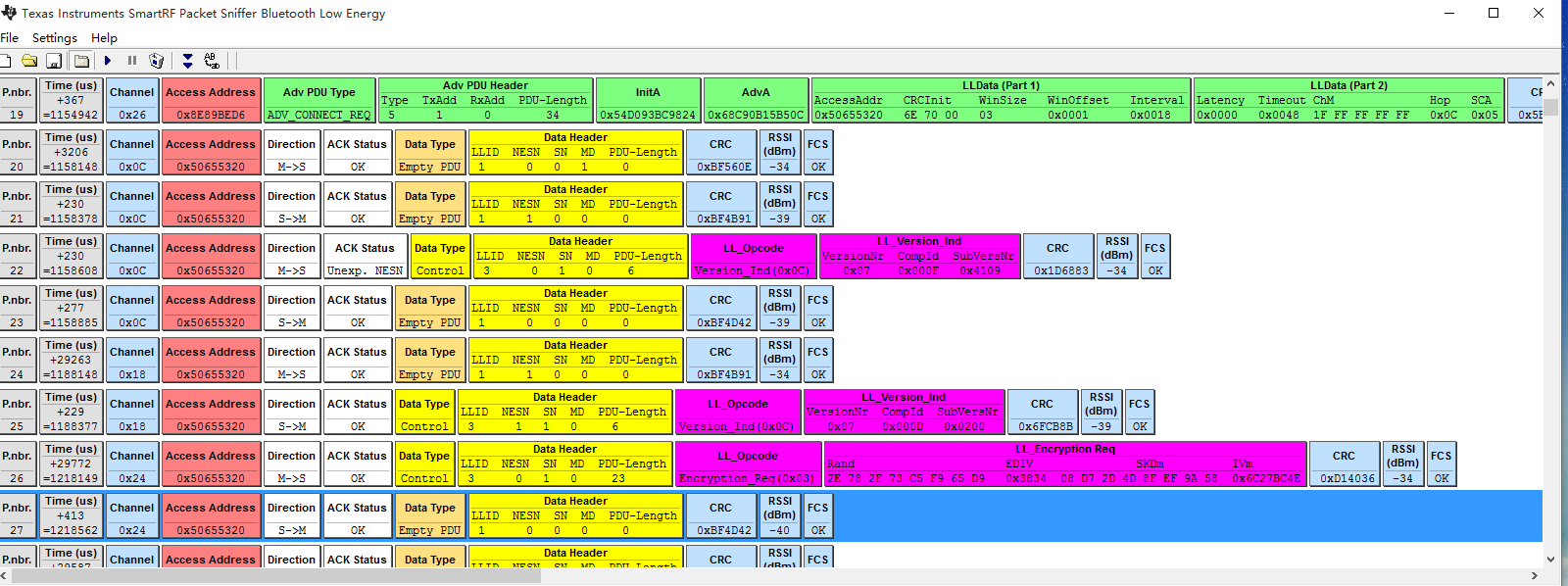Click the New capture file icon
This screenshot has height=586, width=1568.
[x=6, y=61]
